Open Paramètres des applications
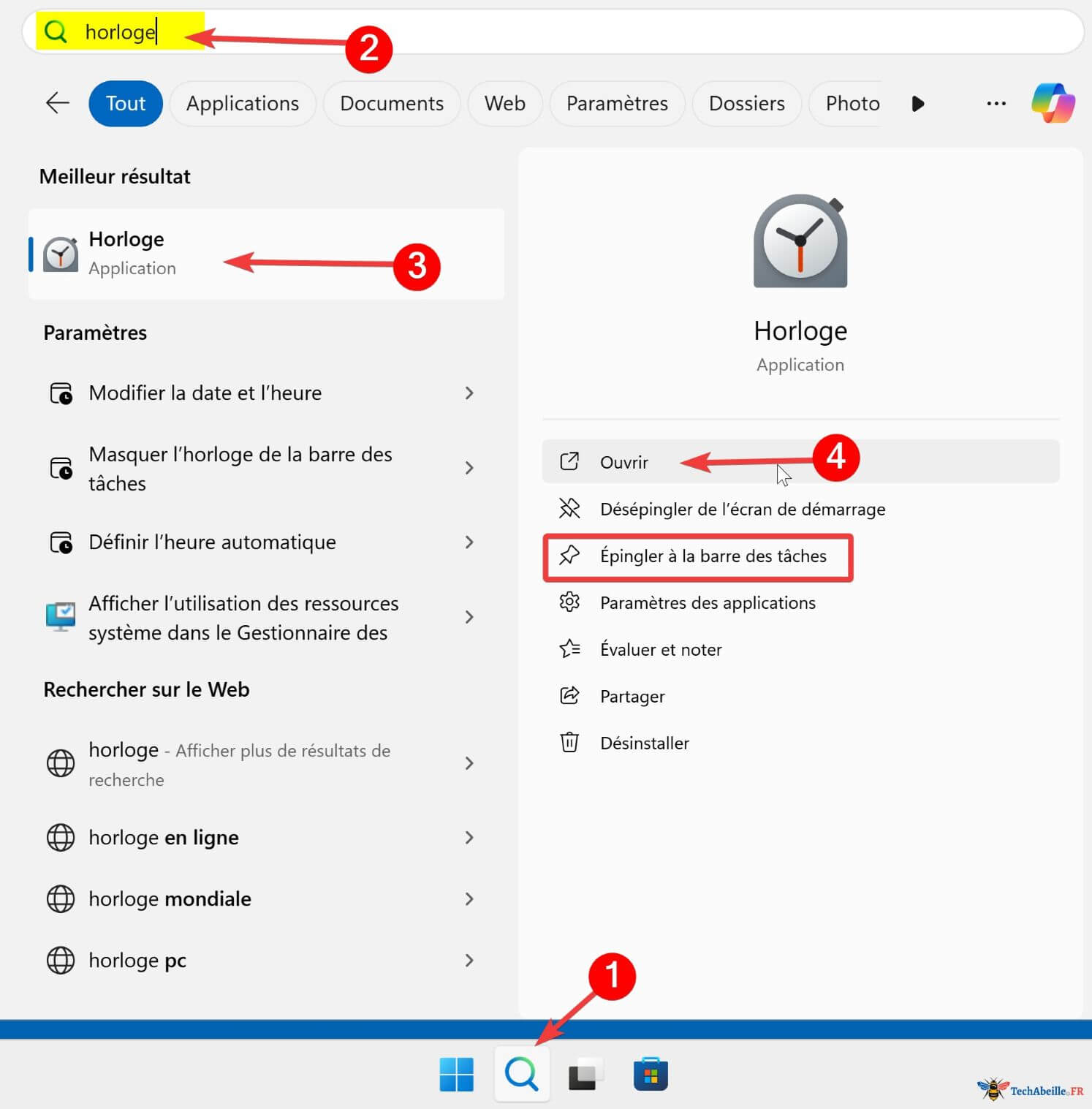This screenshot has width=1092, height=1109. pos(800,602)
